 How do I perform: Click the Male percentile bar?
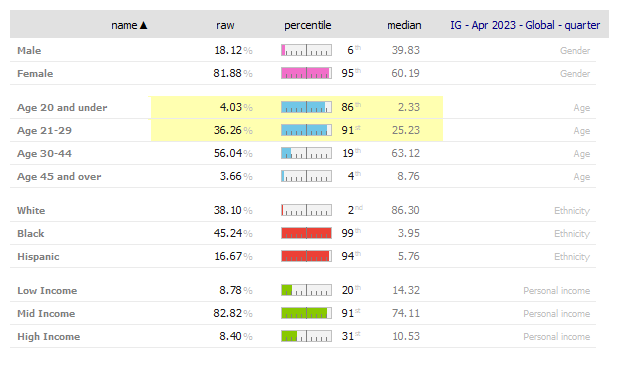[306, 50]
